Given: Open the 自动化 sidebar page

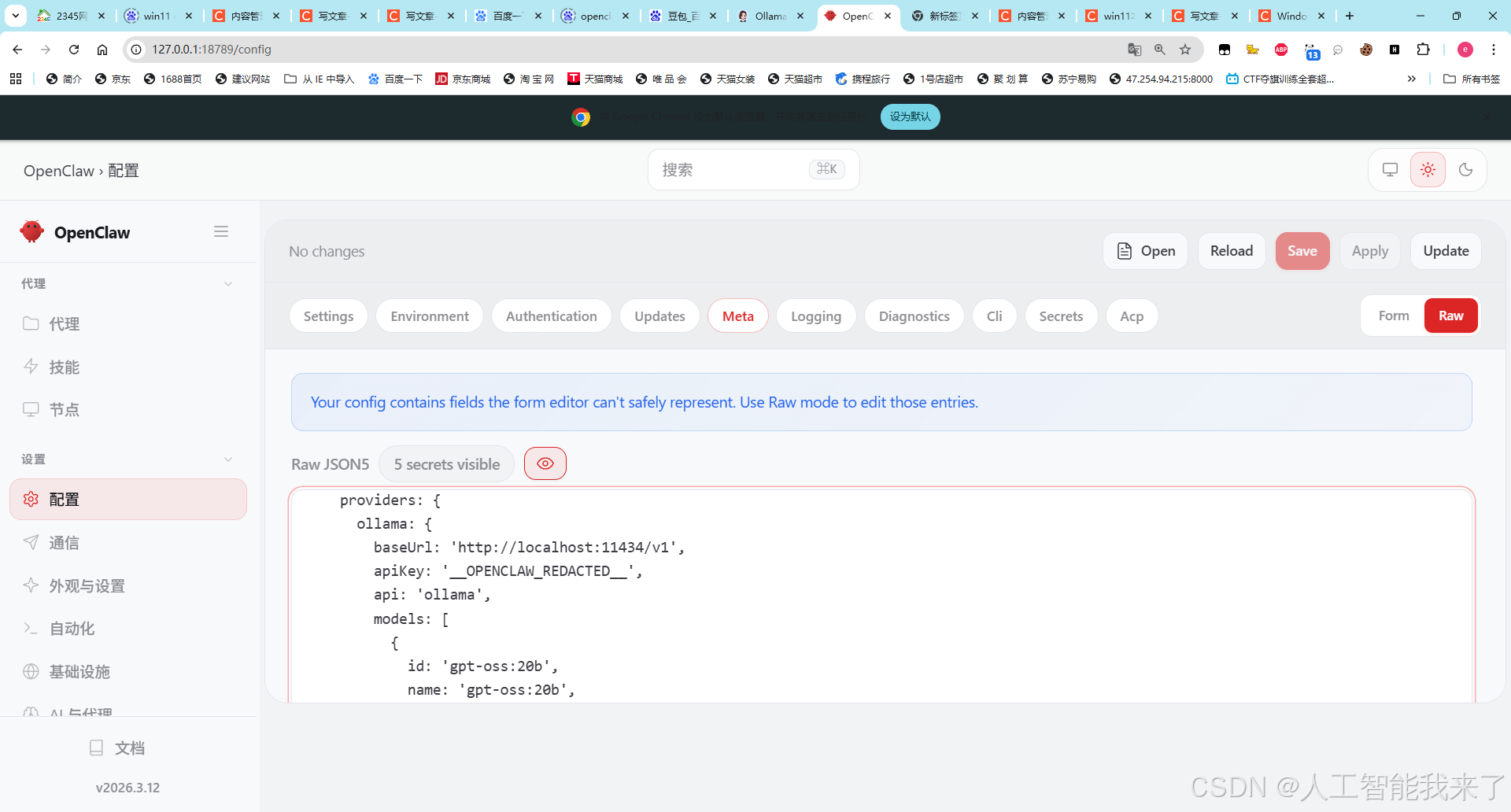Looking at the screenshot, I should coord(128,629).
